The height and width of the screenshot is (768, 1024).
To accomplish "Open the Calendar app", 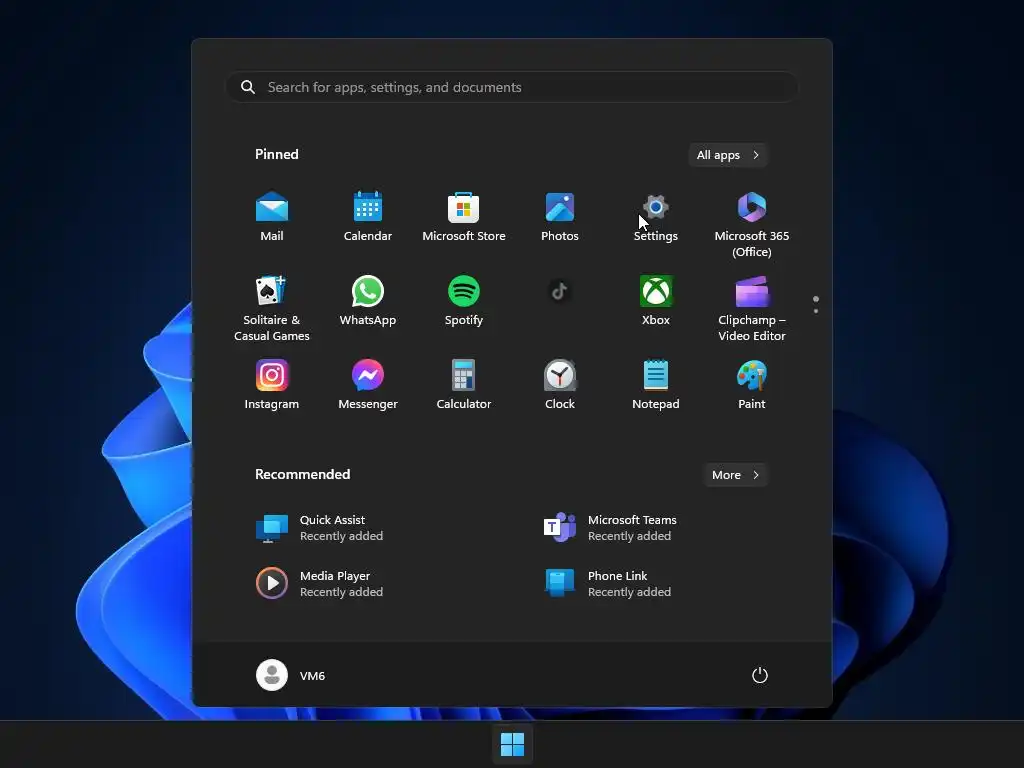I will [368, 217].
